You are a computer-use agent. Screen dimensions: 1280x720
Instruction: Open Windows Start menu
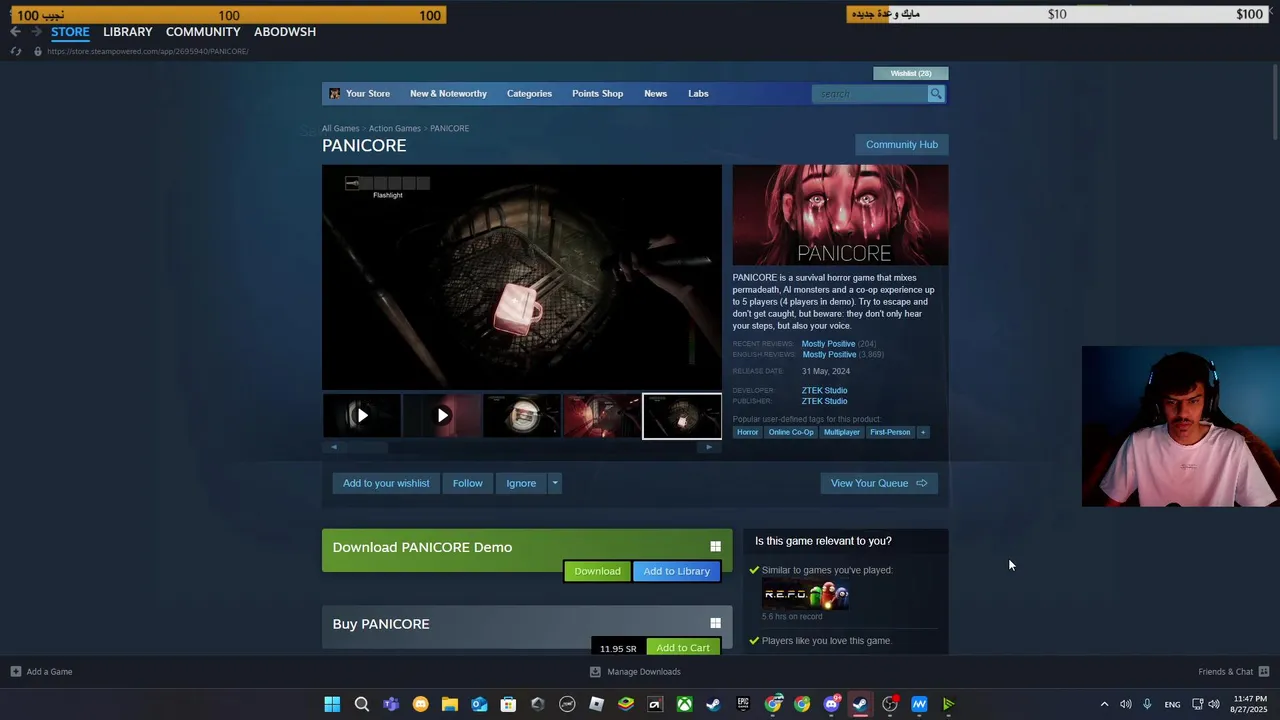[x=332, y=704]
